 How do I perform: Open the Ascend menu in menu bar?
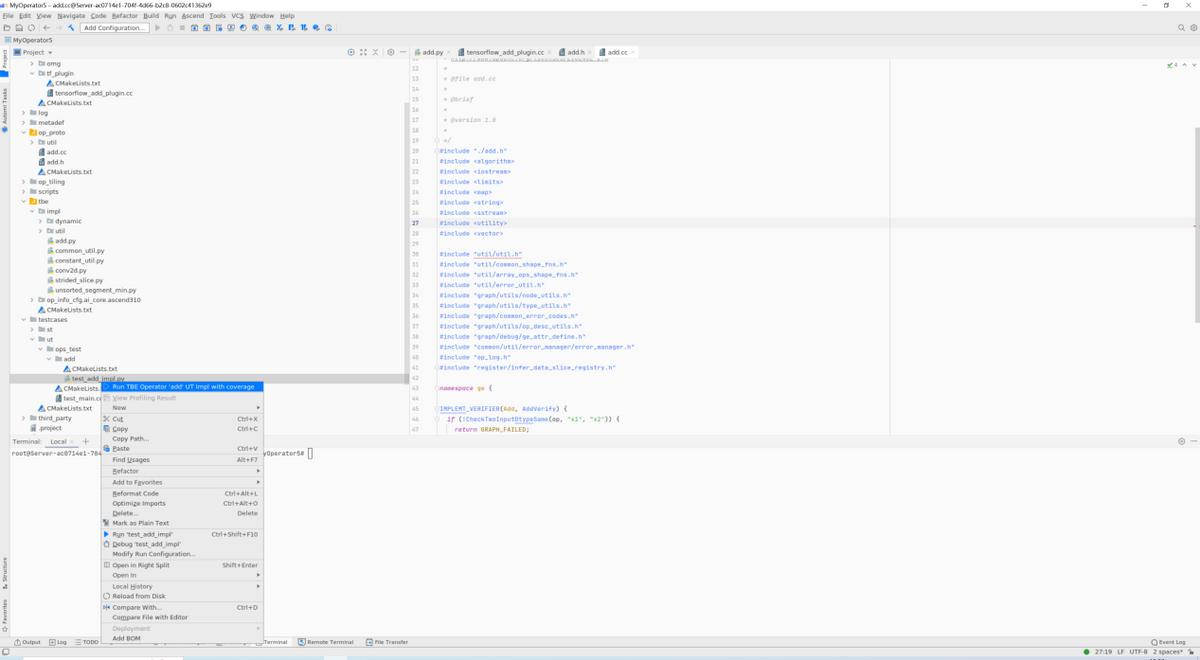point(192,16)
